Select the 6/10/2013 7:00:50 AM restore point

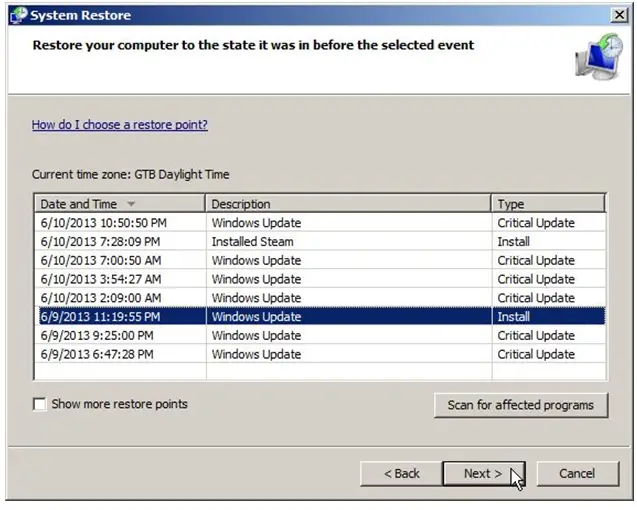click(x=320, y=260)
